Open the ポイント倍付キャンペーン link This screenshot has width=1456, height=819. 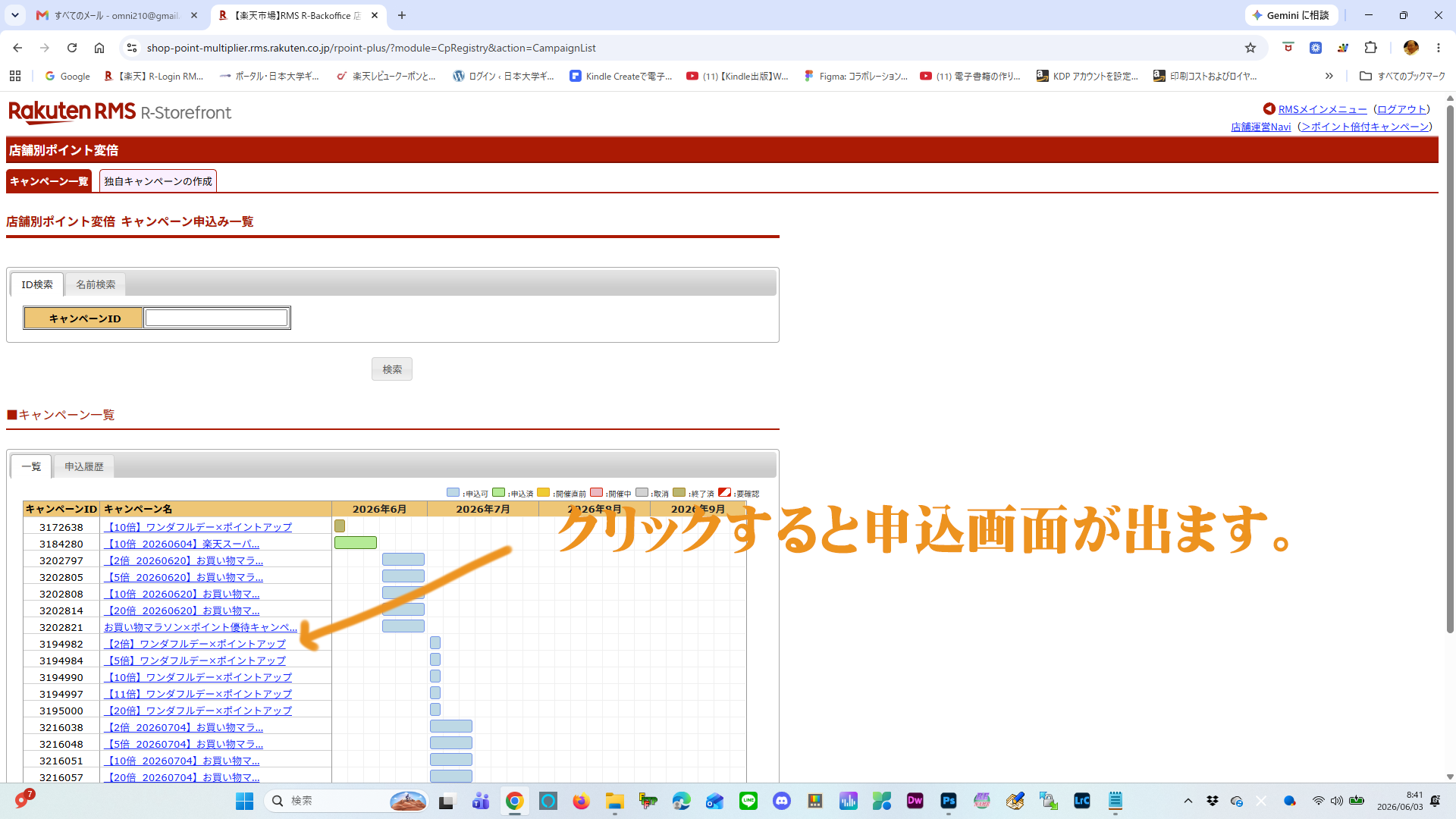1365,127
